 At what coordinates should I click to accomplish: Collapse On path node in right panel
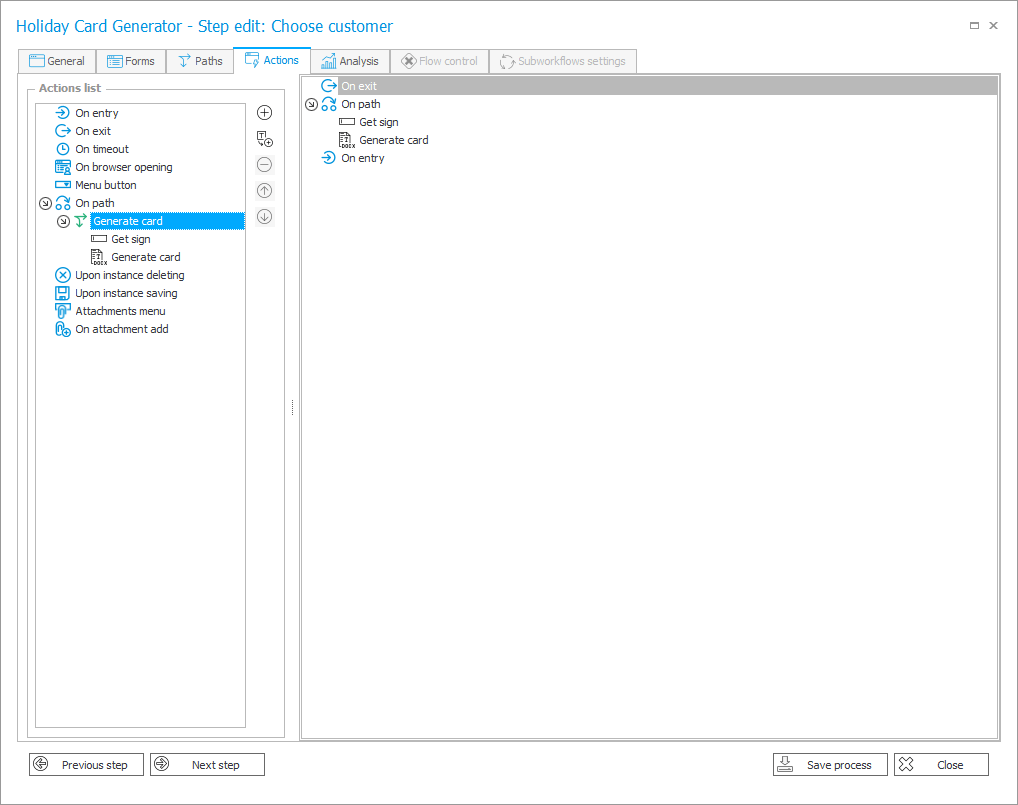[312, 104]
